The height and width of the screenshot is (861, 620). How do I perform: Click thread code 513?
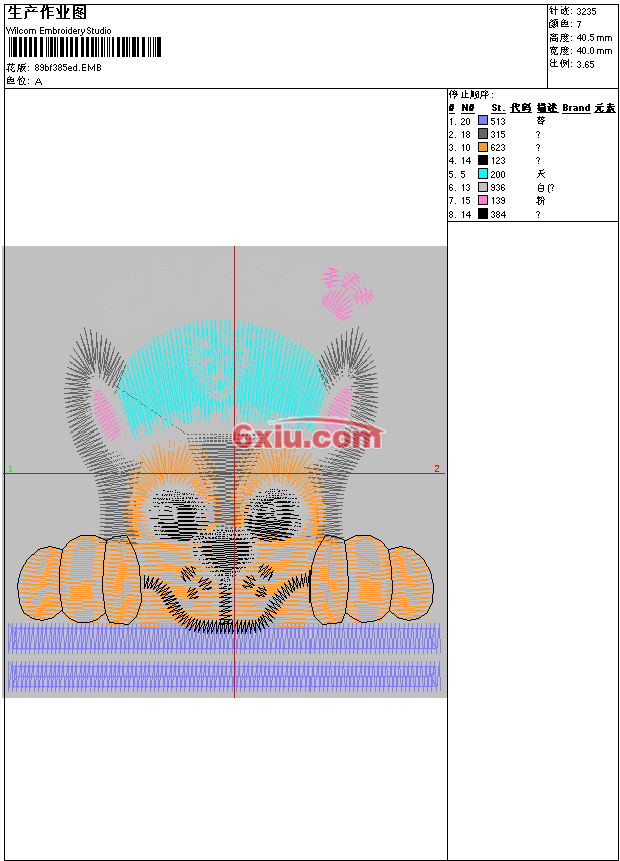(498, 121)
